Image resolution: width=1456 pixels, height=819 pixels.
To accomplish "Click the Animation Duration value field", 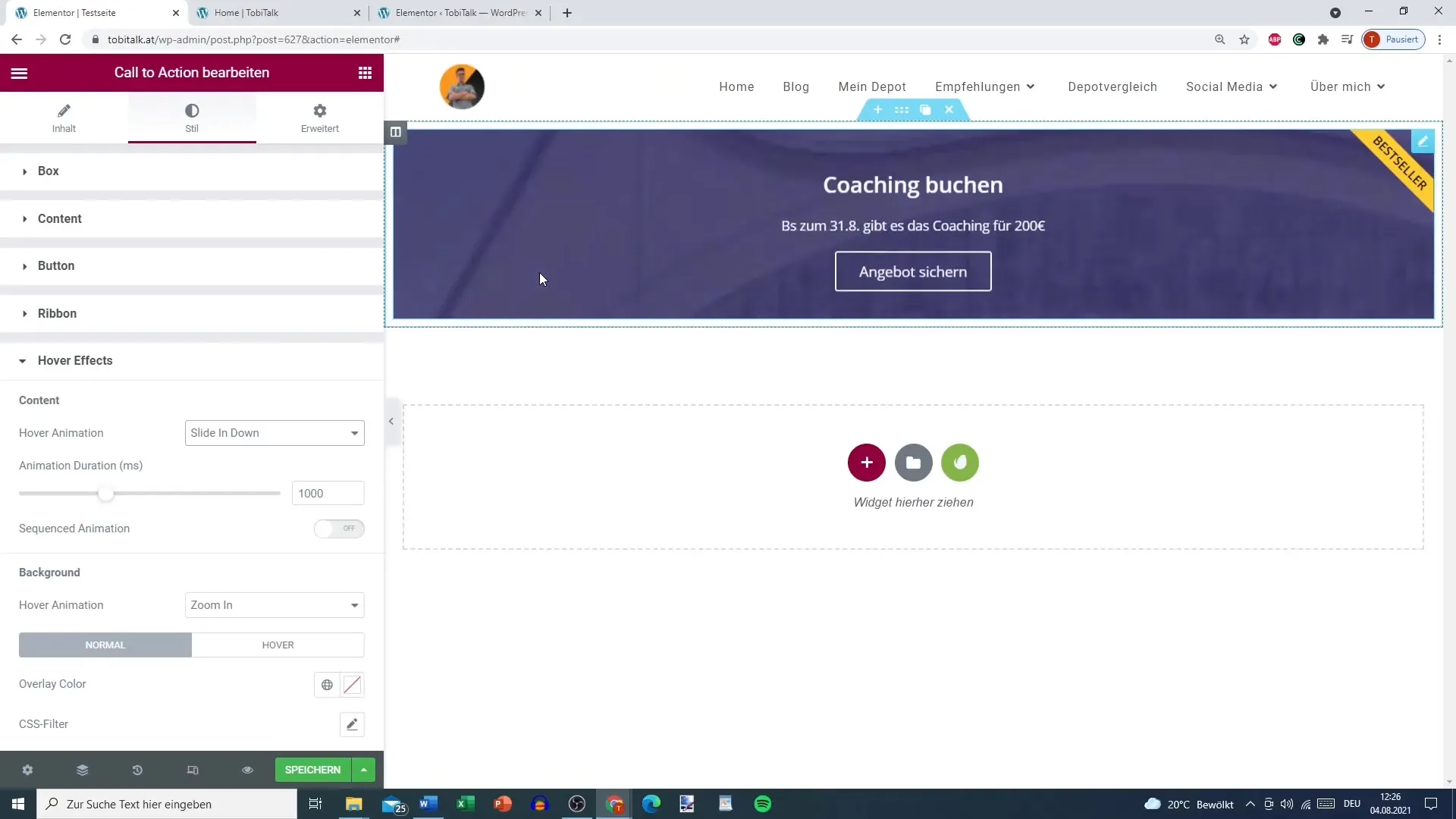I will 328,494.
